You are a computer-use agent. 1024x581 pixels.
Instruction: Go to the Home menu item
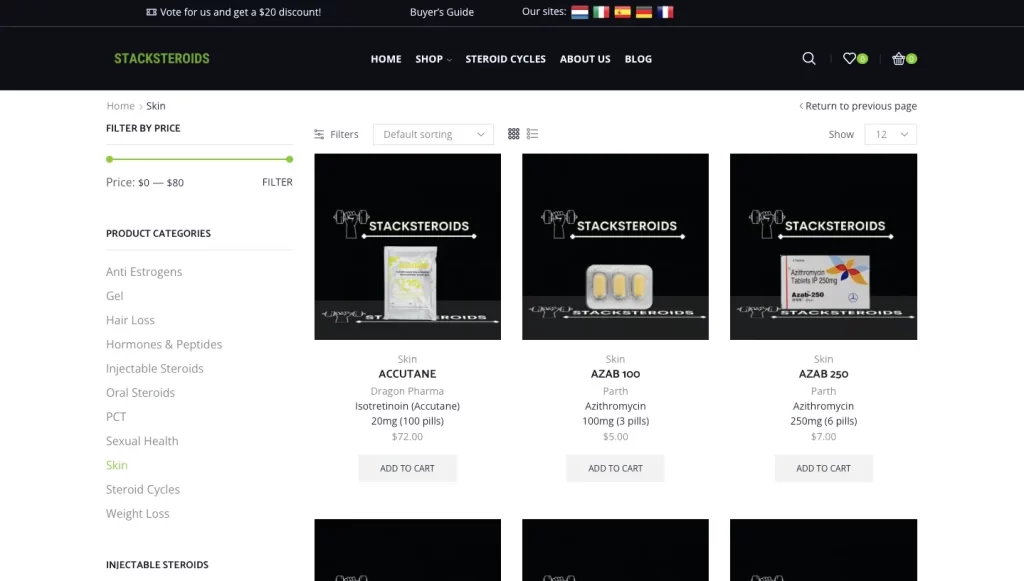pos(386,59)
